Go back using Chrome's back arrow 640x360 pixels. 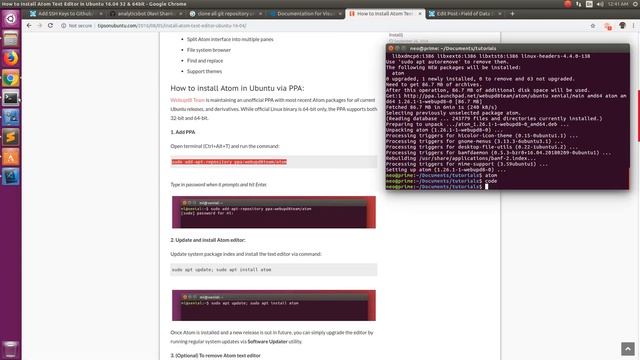pos(29,25)
